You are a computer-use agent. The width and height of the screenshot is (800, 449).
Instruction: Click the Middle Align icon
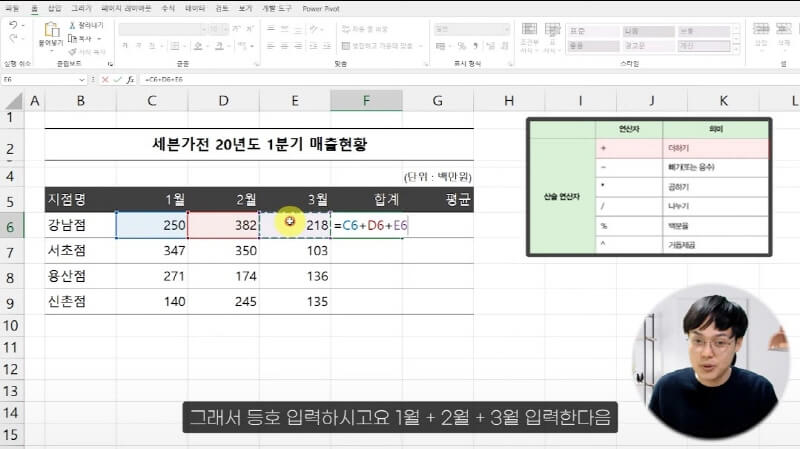pyautogui.click(x=284, y=29)
